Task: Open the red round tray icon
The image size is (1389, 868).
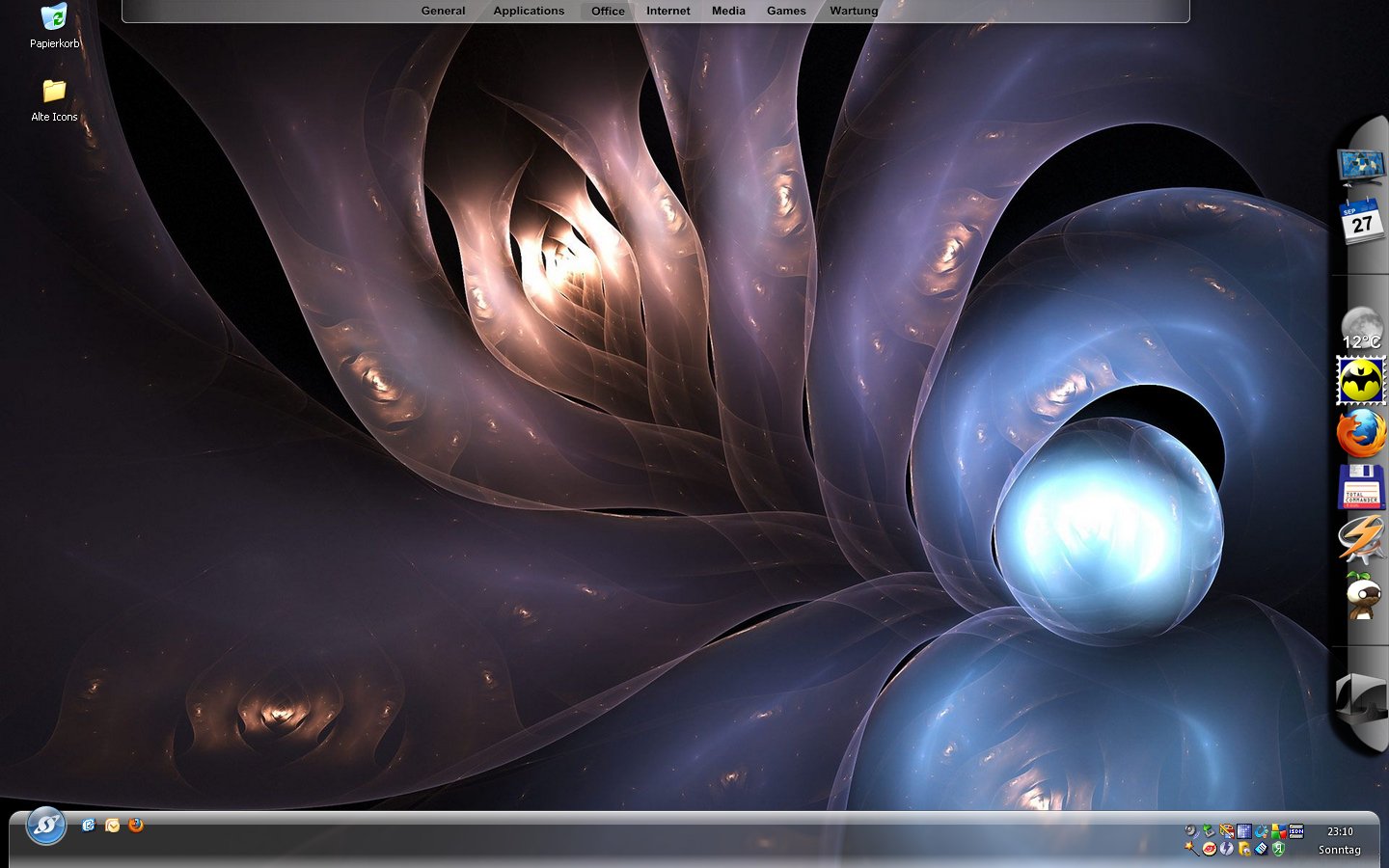Action: point(1209,849)
